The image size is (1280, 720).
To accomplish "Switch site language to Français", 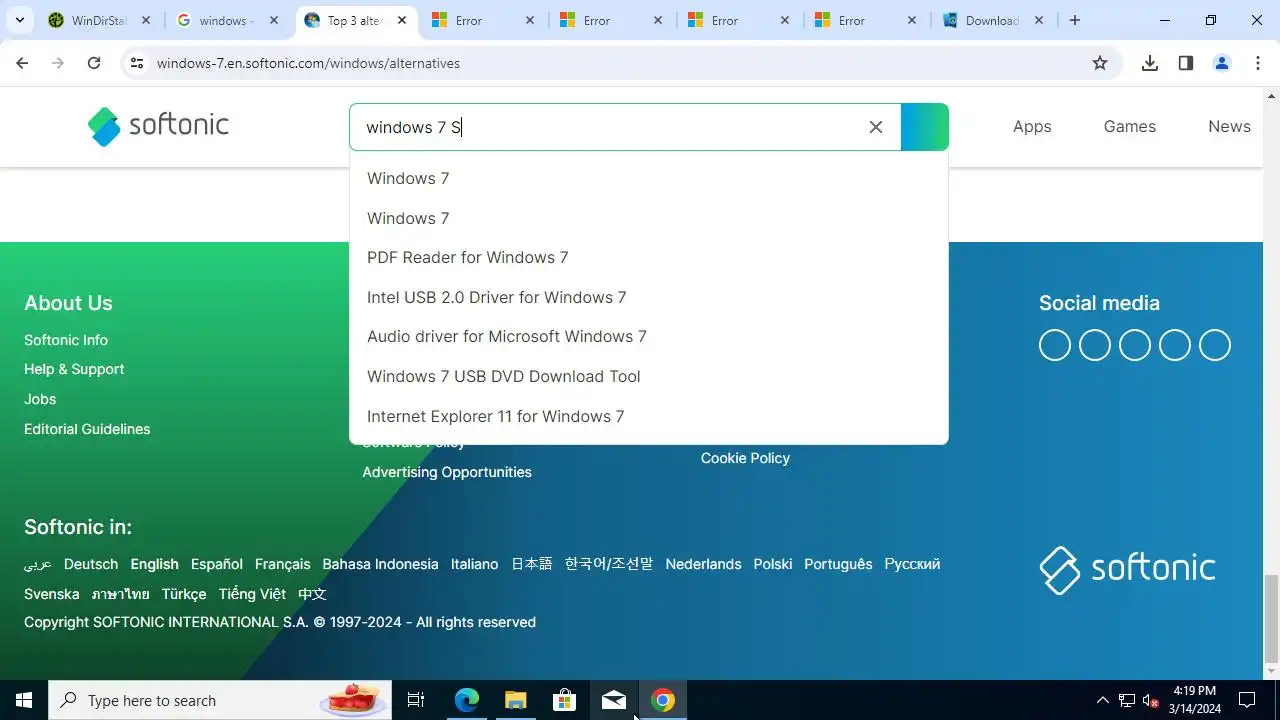I will (282, 564).
